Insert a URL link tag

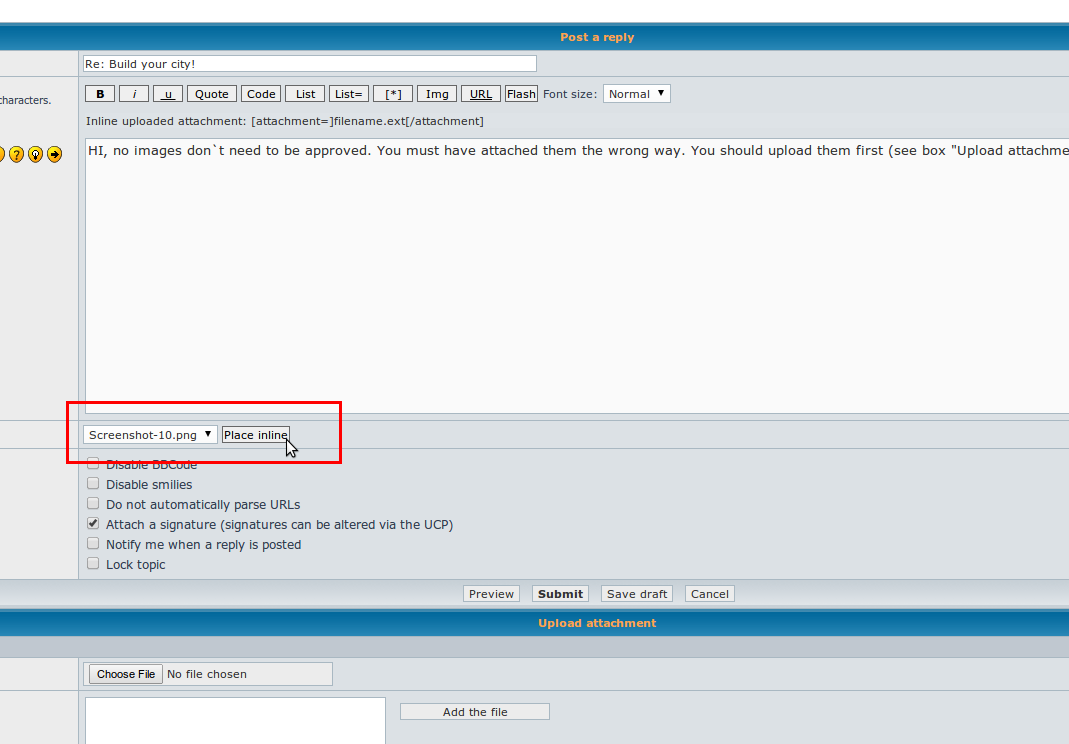coord(481,94)
